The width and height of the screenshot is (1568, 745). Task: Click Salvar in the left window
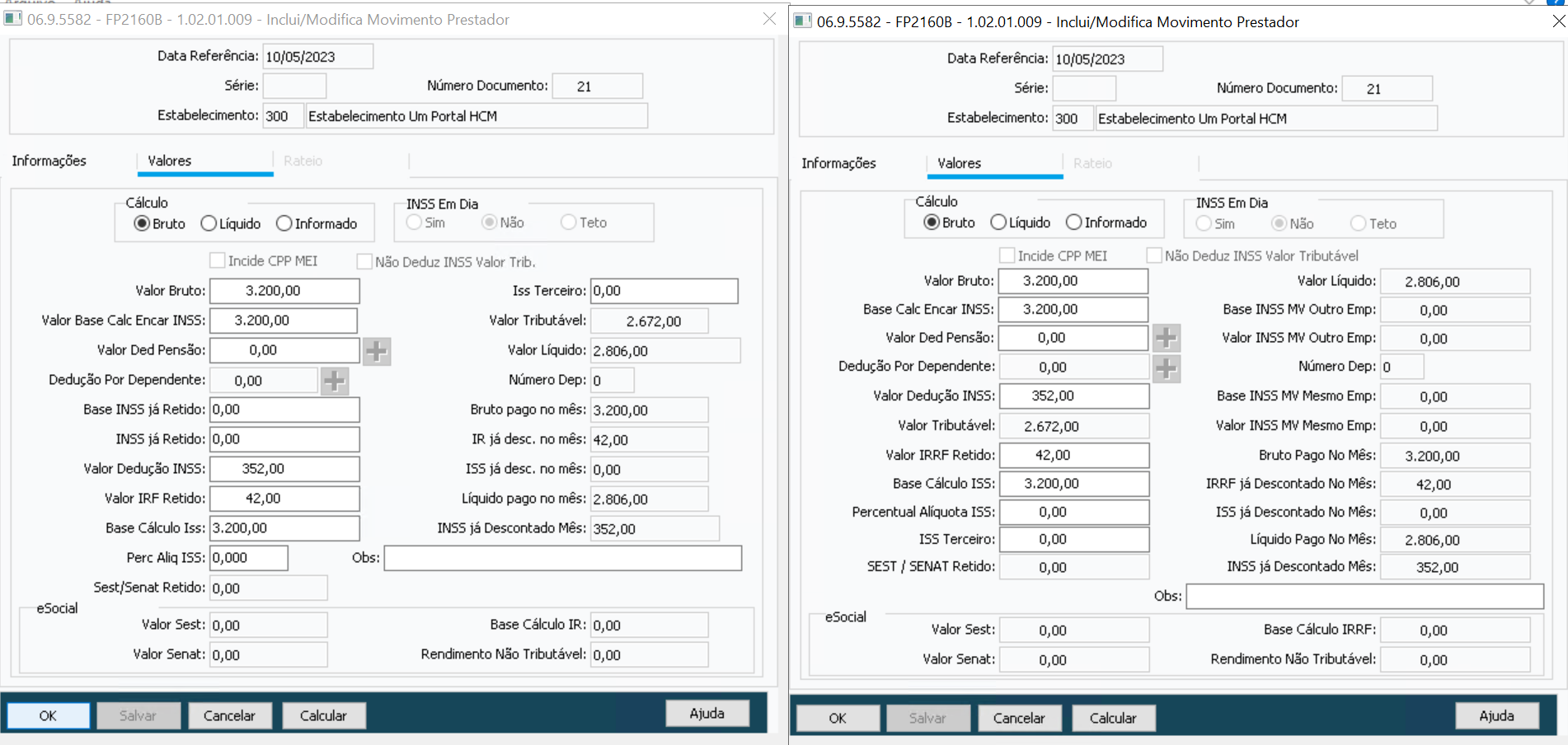[x=138, y=715]
